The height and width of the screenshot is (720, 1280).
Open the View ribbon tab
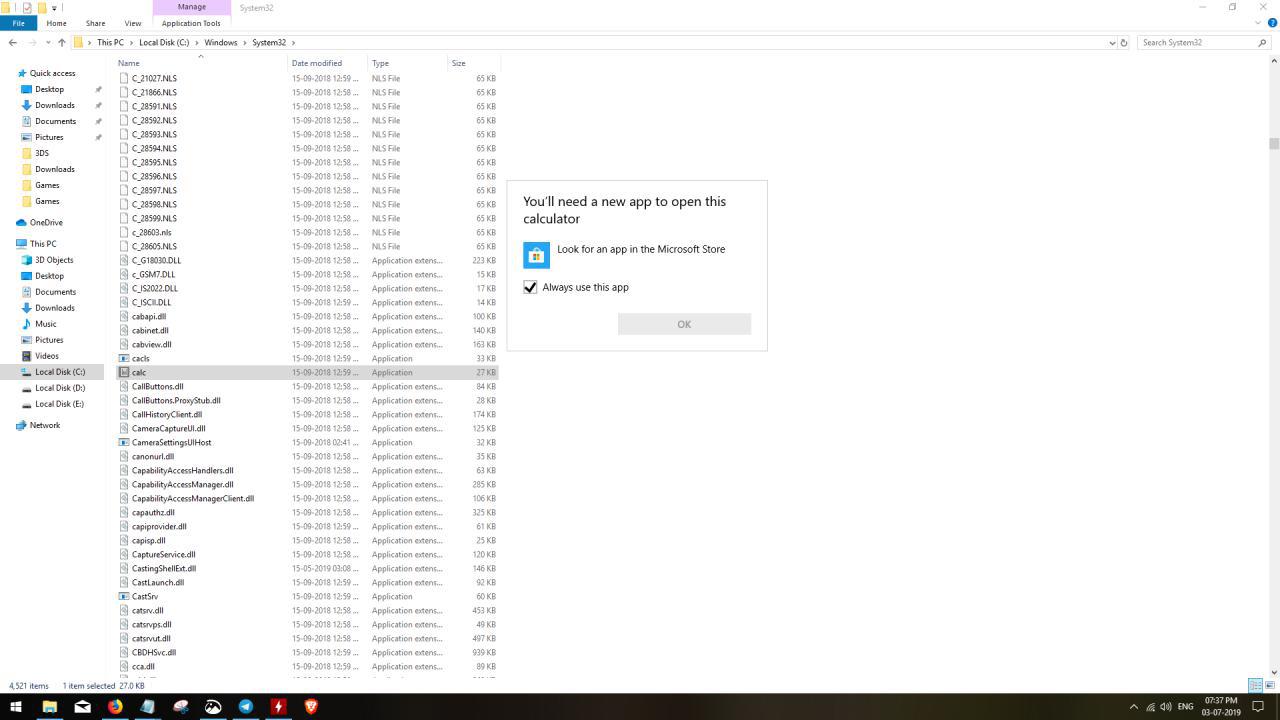pos(132,23)
